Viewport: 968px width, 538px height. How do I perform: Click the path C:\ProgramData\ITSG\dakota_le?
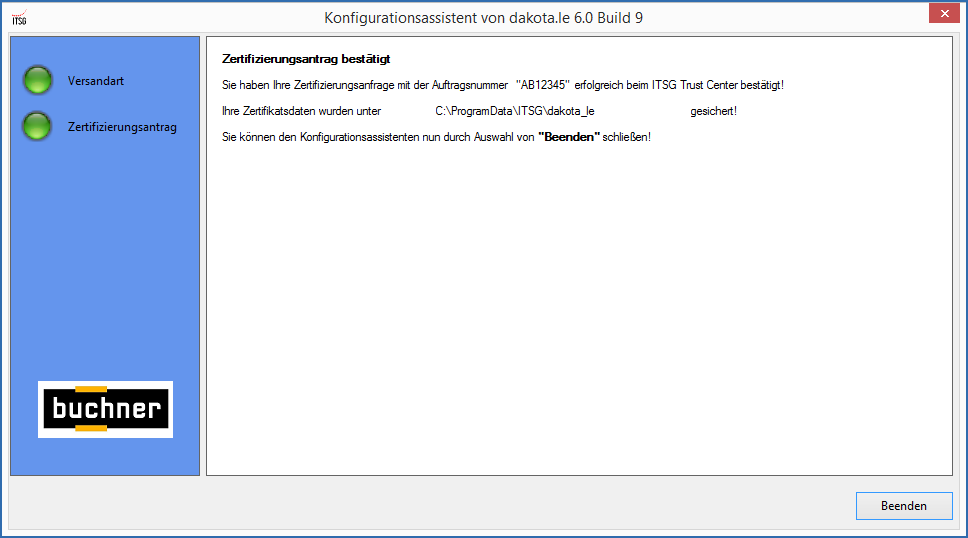click(x=515, y=111)
